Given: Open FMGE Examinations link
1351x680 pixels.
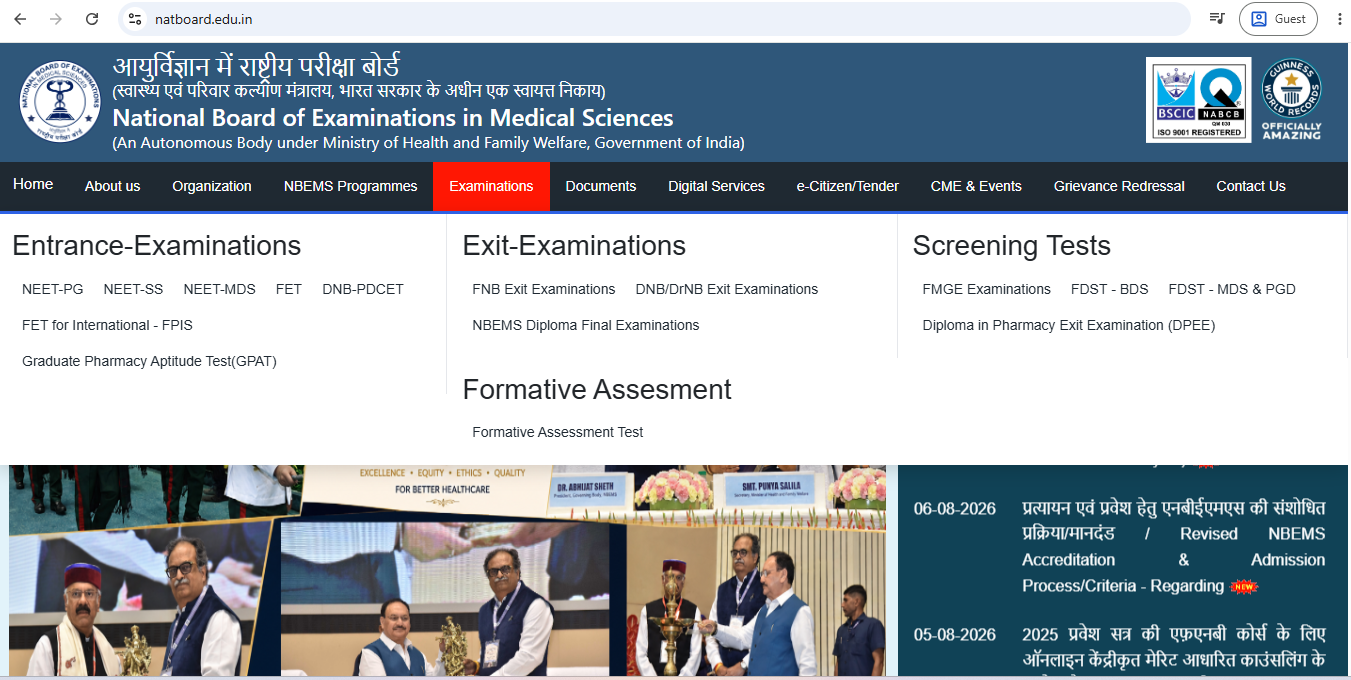Looking at the screenshot, I should [987, 289].
